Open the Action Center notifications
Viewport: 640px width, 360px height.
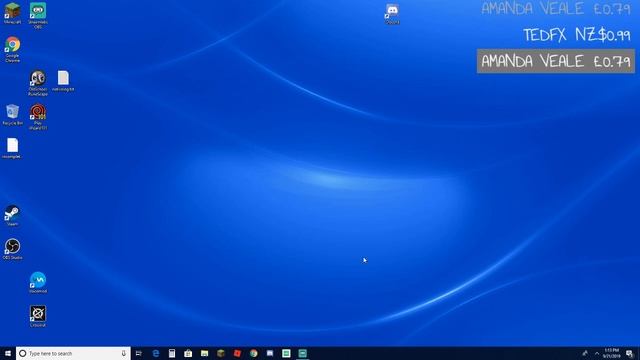[630, 353]
